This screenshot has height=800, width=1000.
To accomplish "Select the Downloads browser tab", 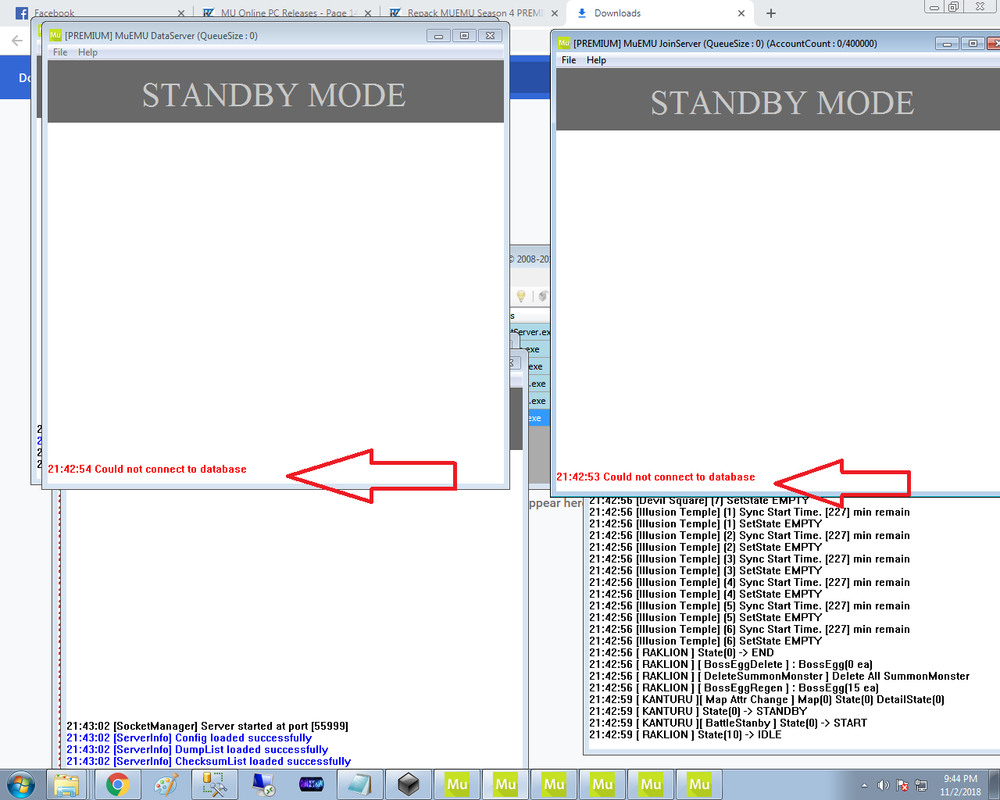I will point(660,13).
